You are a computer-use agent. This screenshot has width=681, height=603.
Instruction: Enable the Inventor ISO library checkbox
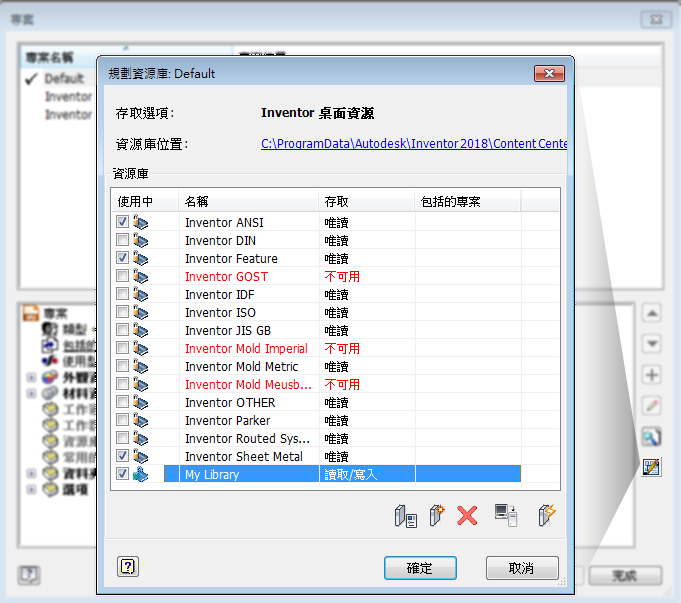[x=122, y=312]
